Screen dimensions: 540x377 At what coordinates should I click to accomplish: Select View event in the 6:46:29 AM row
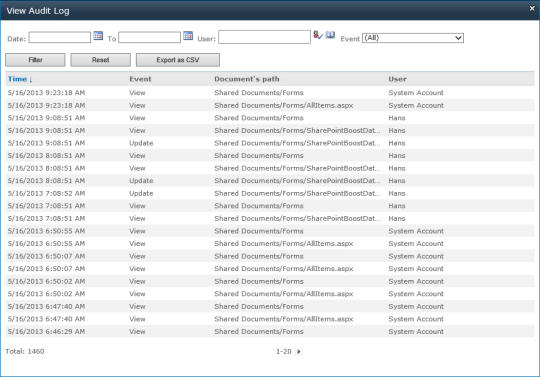pos(137,332)
